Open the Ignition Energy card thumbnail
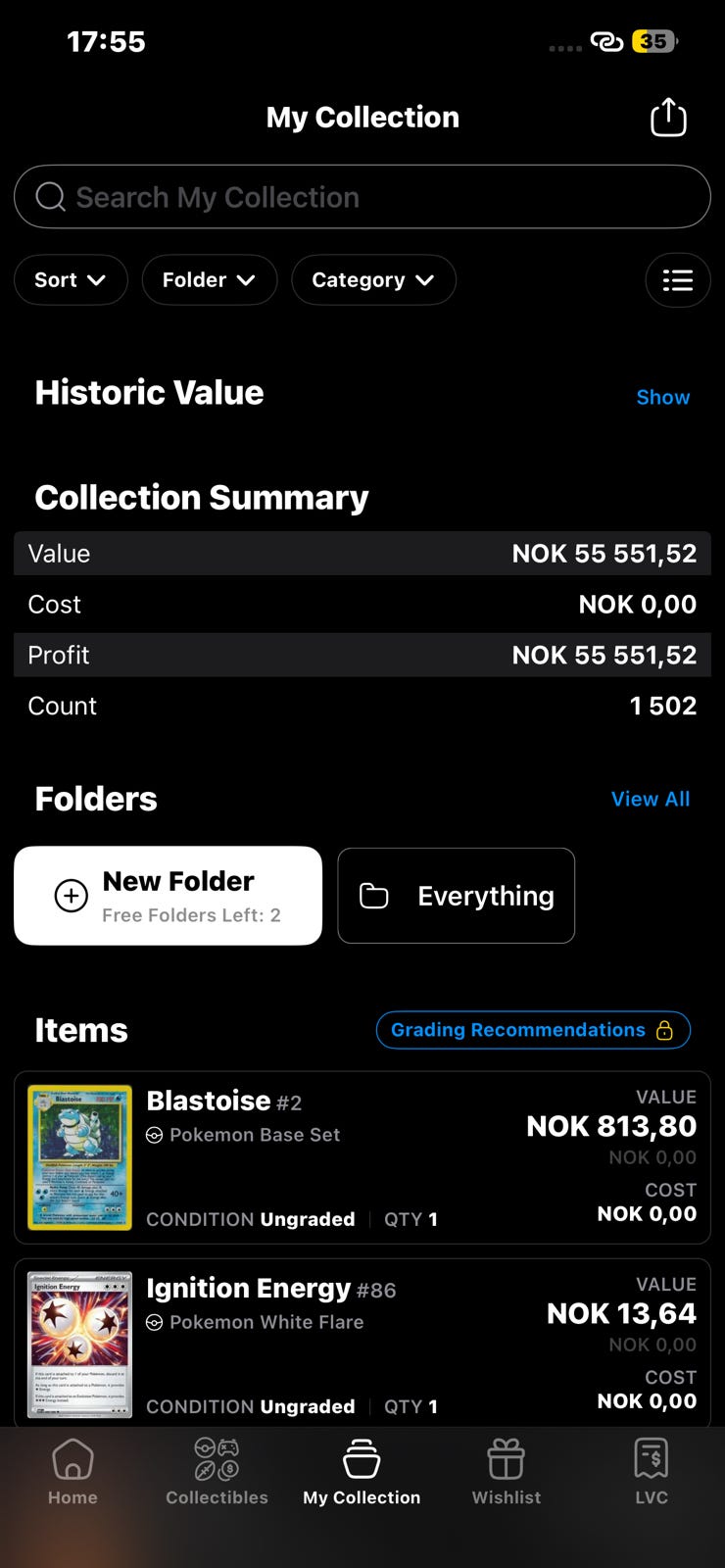725x1568 pixels. 80,1345
